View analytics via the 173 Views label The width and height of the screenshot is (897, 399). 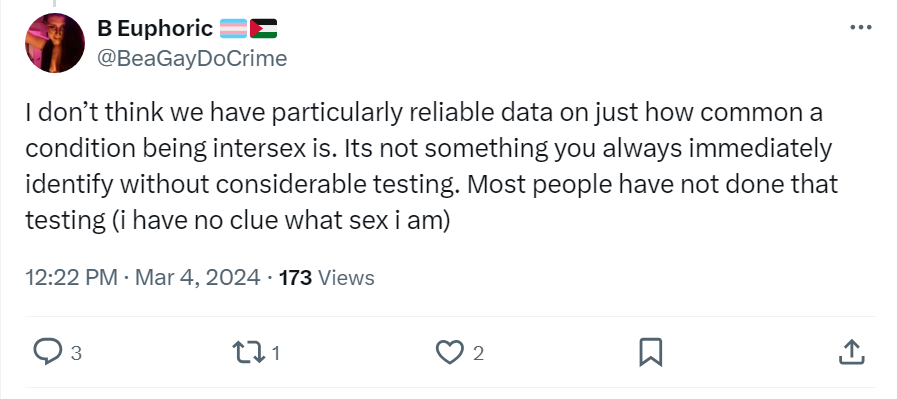[x=326, y=278]
